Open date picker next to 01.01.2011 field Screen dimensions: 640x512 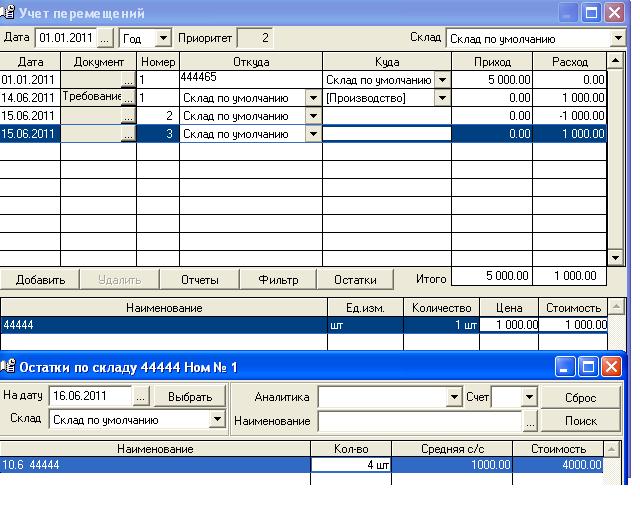[x=106, y=38]
